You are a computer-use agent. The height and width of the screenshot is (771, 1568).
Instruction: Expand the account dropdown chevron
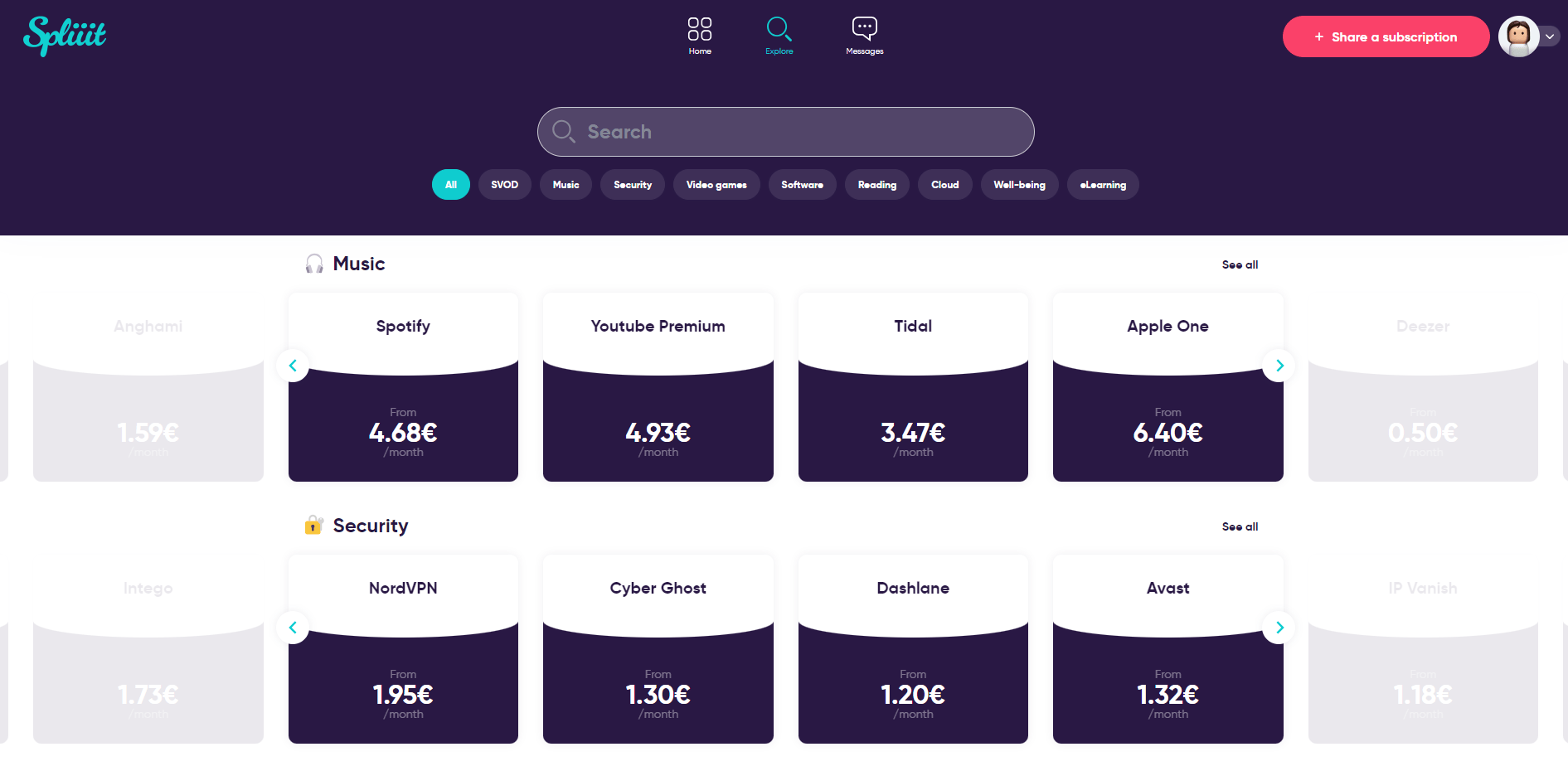pos(1550,36)
